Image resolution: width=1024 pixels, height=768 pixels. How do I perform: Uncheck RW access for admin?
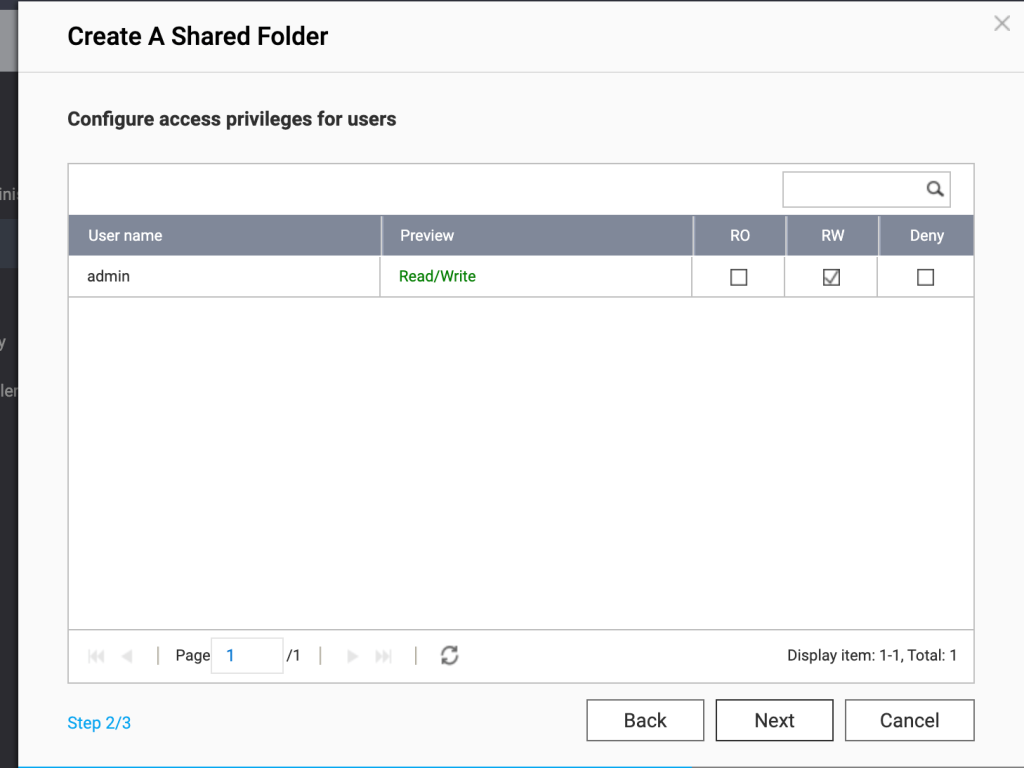pyautogui.click(x=830, y=277)
